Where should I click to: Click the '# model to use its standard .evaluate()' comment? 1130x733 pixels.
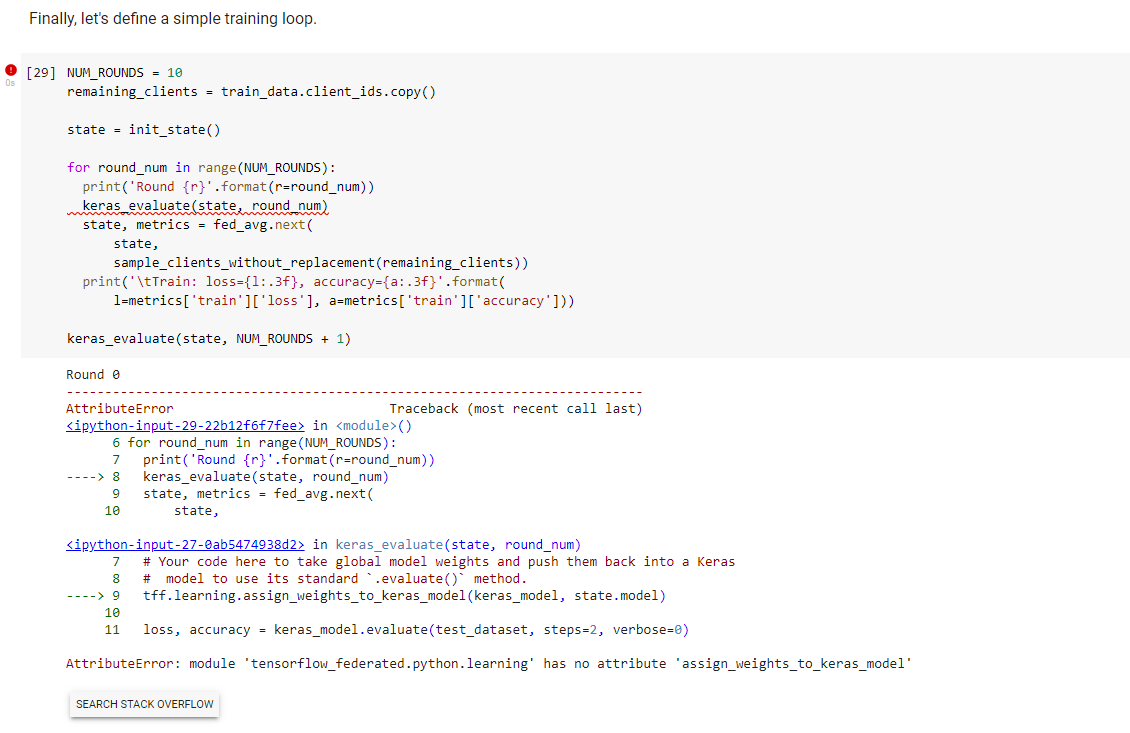click(335, 579)
